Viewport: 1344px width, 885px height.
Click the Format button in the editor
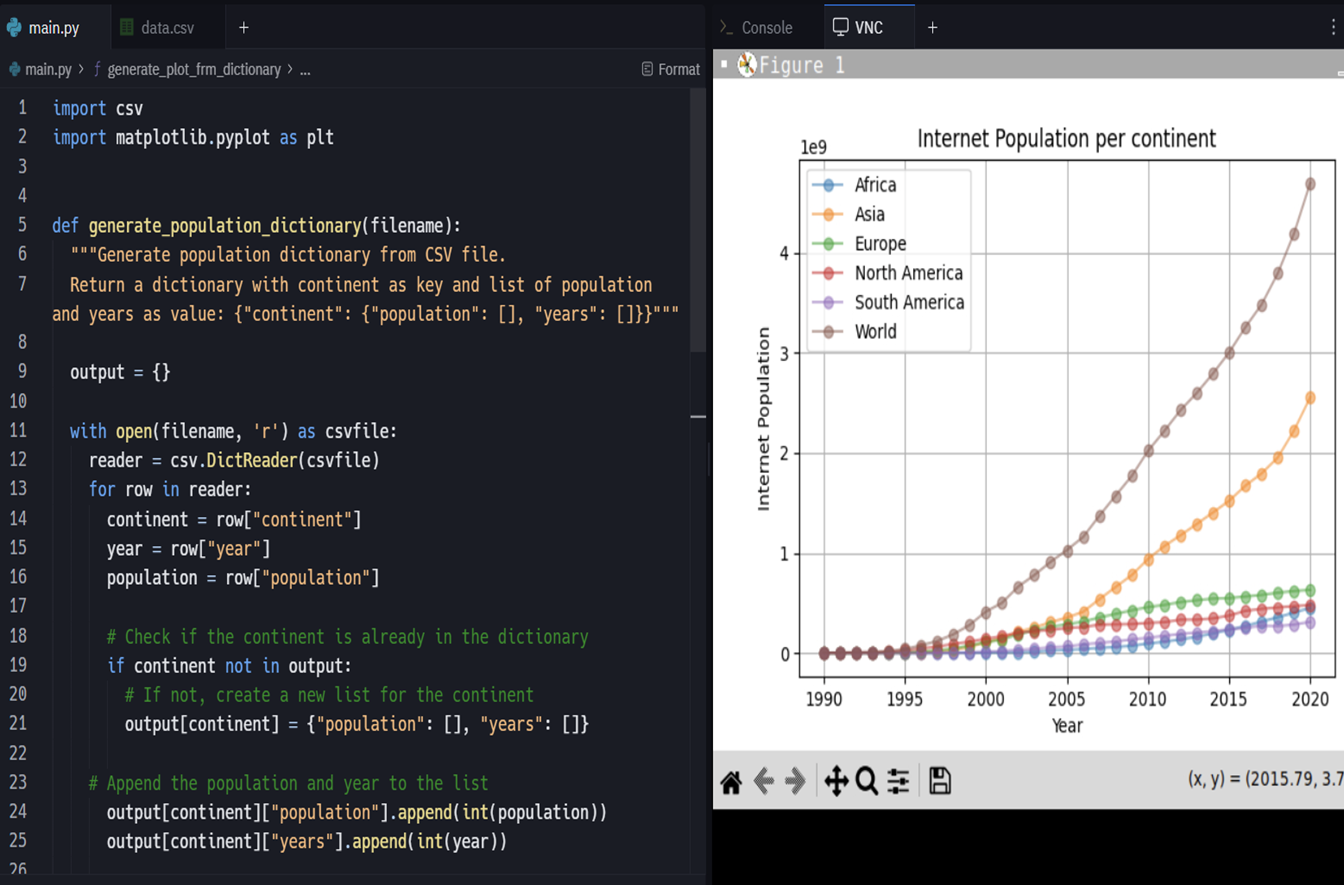pyautogui.click(x=670, y=70)
